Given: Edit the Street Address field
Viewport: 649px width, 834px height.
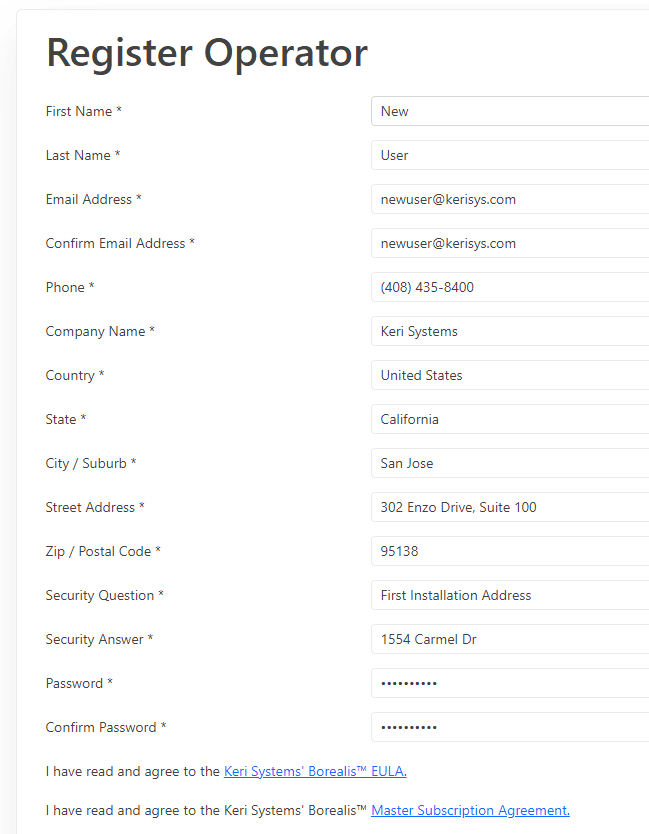Looking at the screenshot, I should click(510, 507).
